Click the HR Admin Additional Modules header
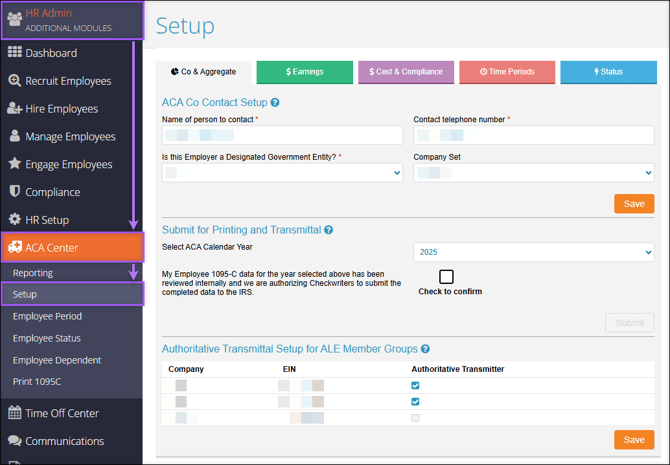This screenshot has width=670, height=465. (73, 21)
